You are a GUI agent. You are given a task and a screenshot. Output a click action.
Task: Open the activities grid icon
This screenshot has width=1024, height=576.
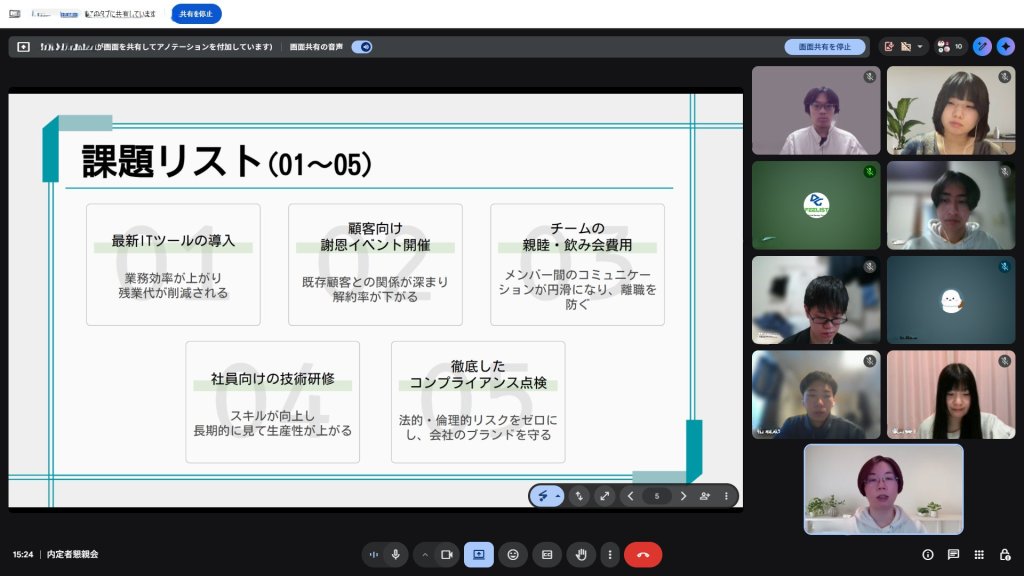979,554
